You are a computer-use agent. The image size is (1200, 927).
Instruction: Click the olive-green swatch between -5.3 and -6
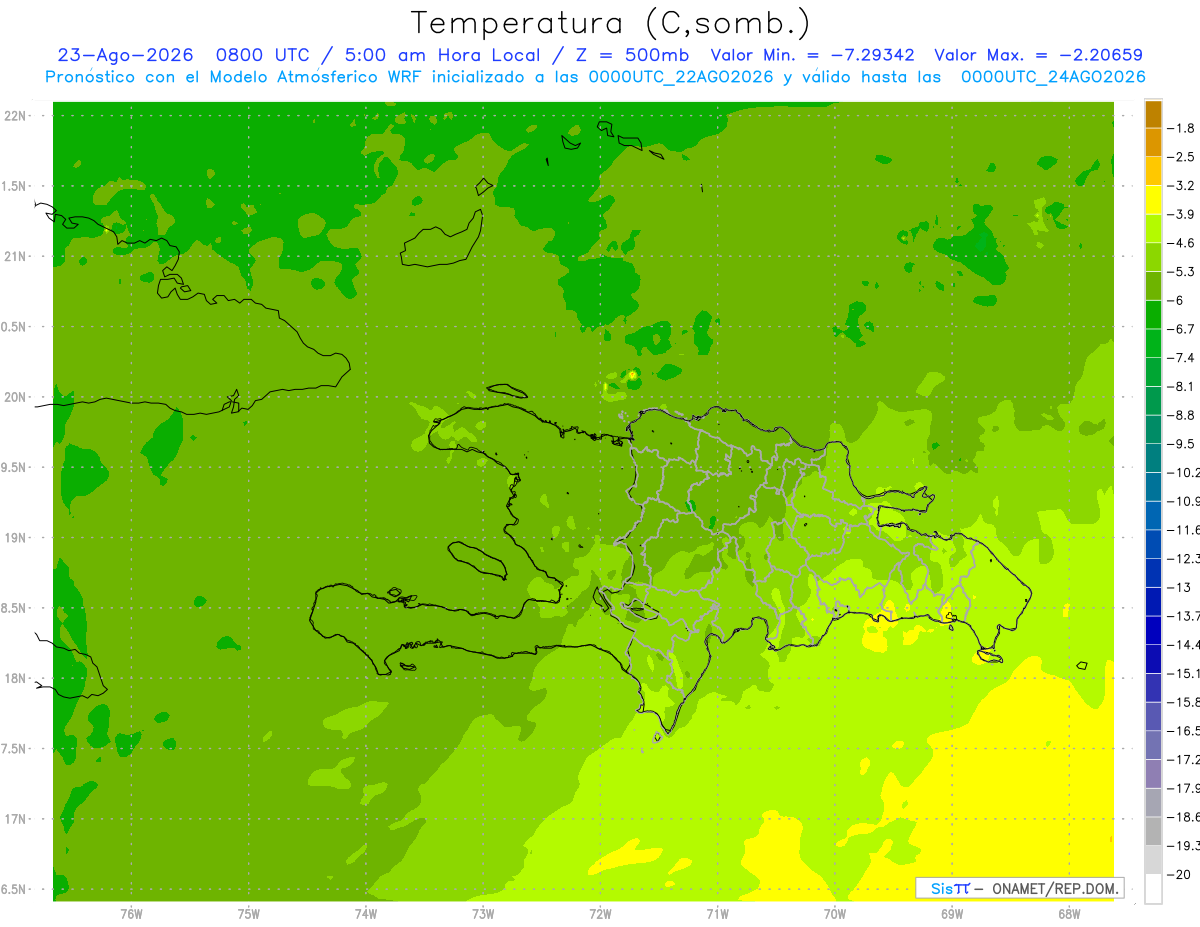pos(1153,286)
